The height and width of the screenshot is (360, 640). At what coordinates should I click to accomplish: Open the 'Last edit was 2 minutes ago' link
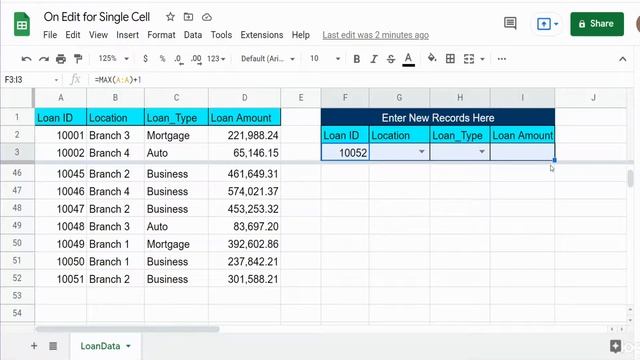(x=376, y=35)
